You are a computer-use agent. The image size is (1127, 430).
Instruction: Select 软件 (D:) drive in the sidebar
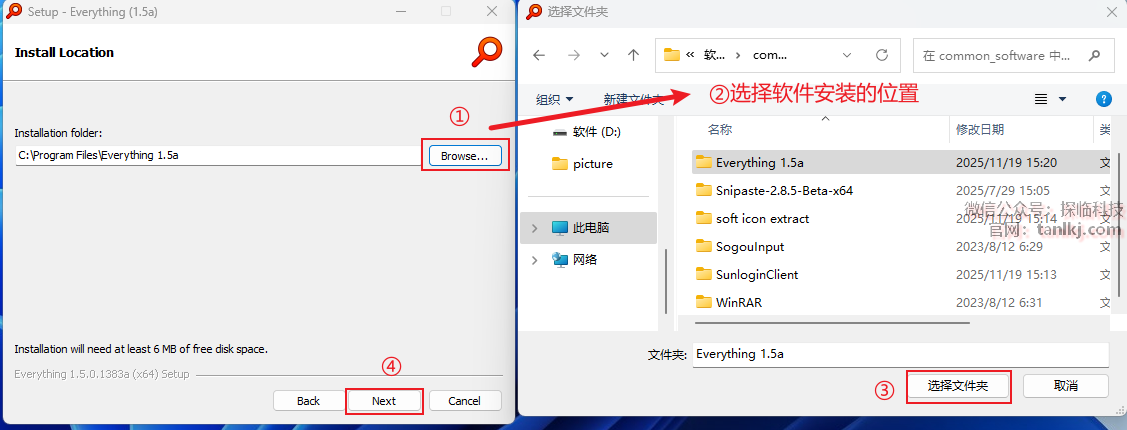pyautogui.click(x=586, y=132)
